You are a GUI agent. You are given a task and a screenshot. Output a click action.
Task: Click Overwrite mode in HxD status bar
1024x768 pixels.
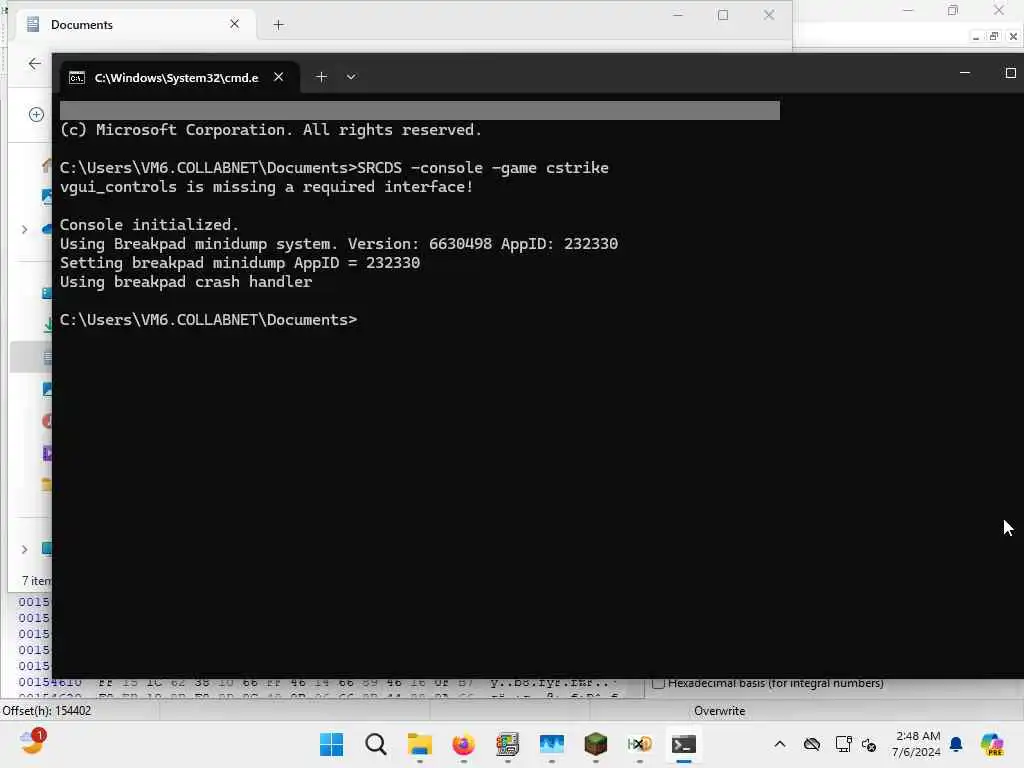719,711
